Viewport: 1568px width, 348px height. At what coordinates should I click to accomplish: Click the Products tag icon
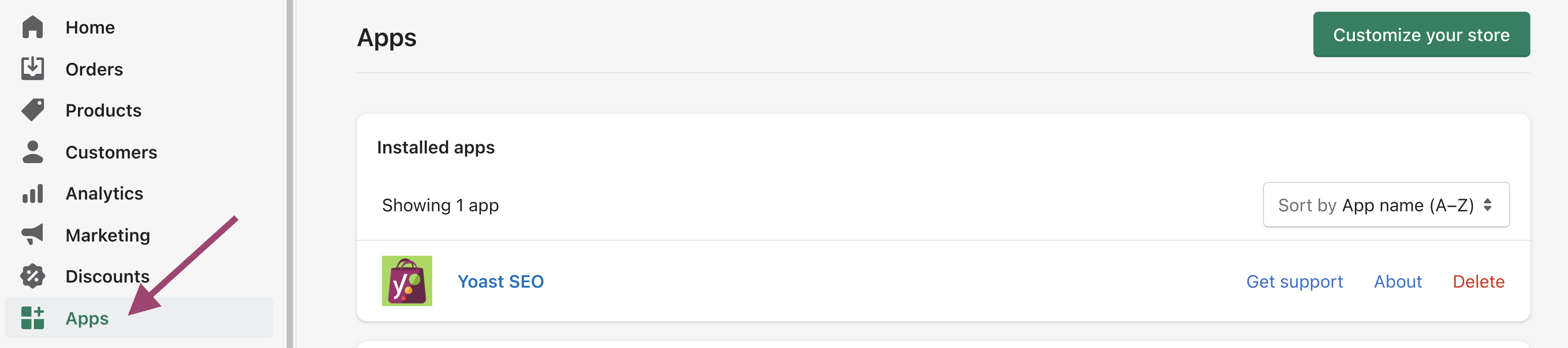[x=32, y=110]
